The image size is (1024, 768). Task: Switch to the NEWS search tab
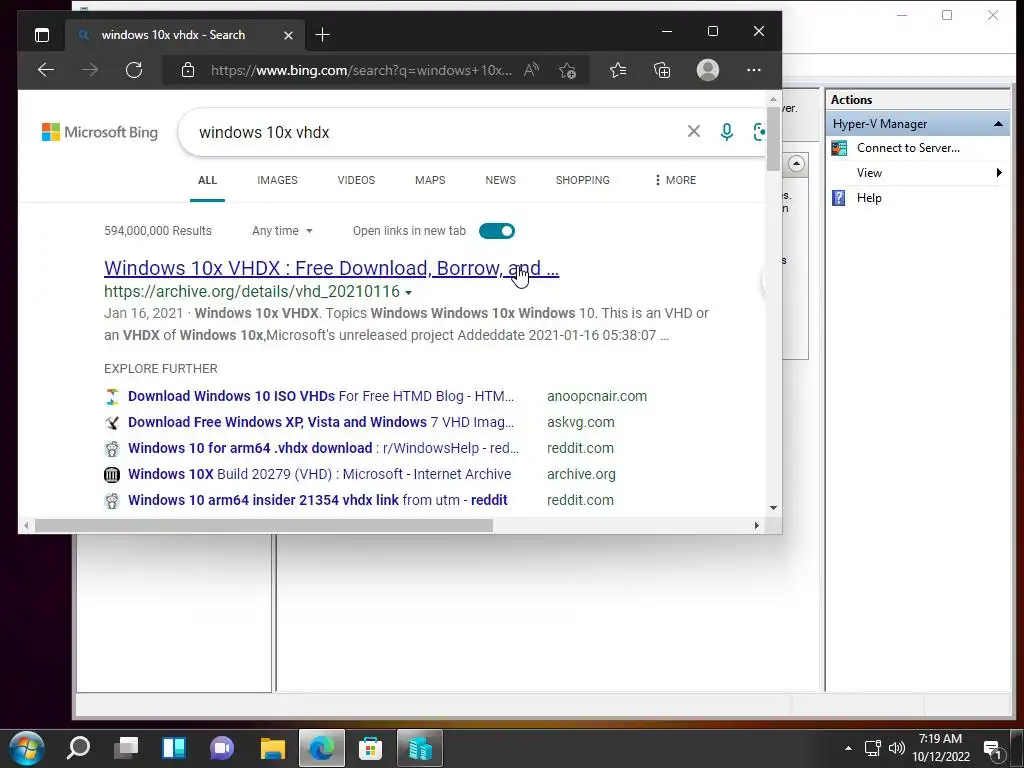500,180
